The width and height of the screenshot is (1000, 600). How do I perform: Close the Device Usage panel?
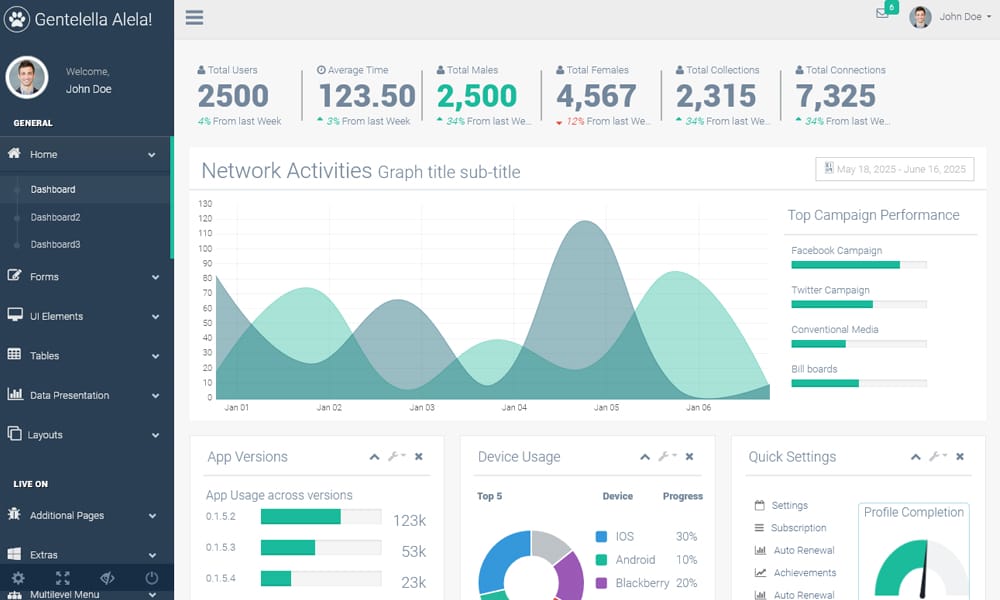pyautogui.click(x=689, y=457)
